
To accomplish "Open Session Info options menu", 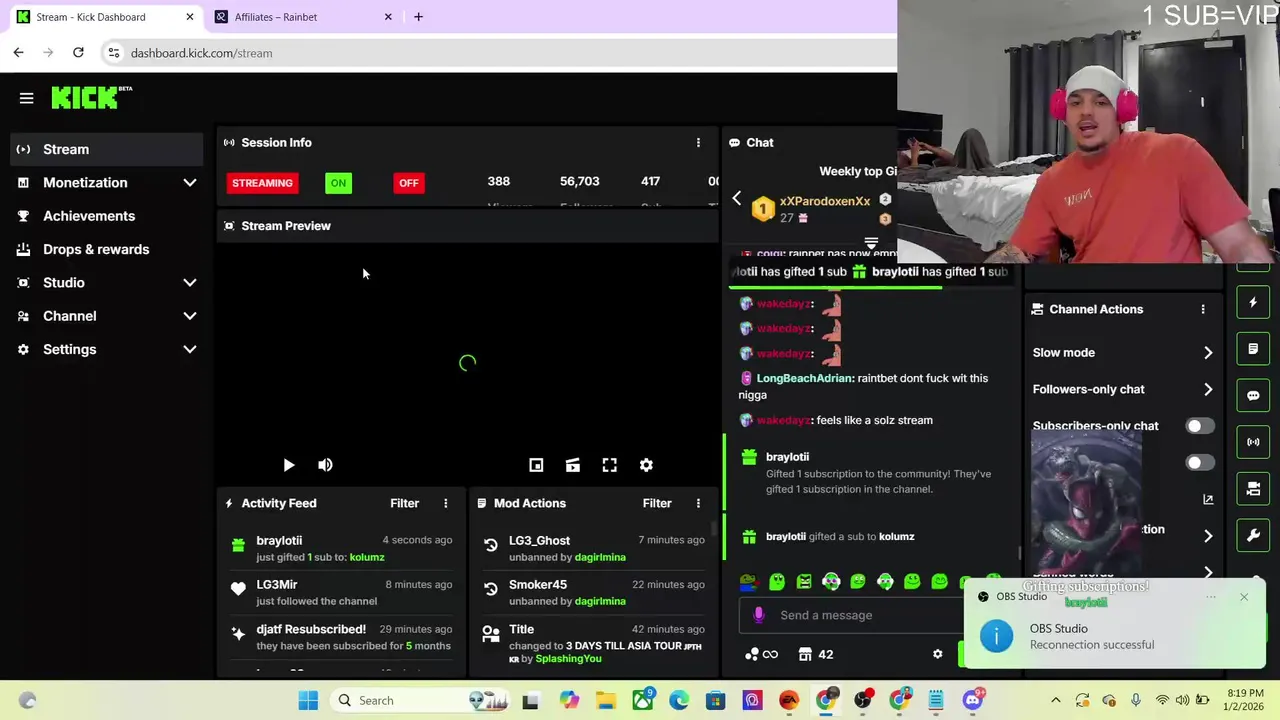I will point(698,143).
